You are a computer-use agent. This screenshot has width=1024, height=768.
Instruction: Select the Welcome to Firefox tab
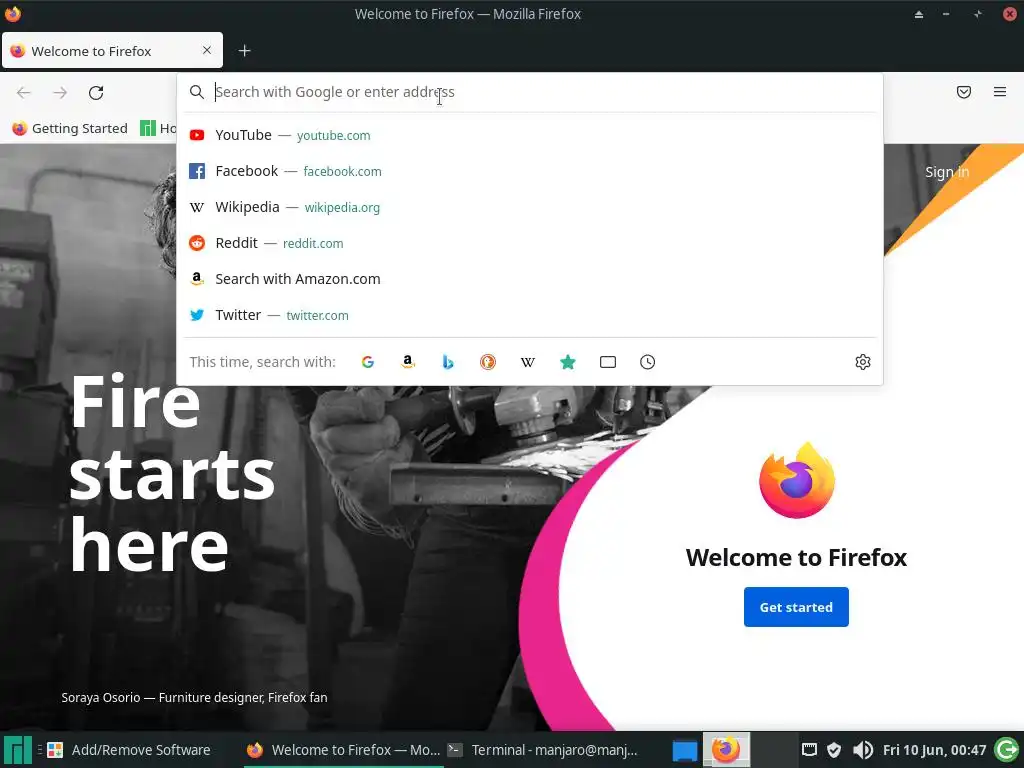coord(112,50)
